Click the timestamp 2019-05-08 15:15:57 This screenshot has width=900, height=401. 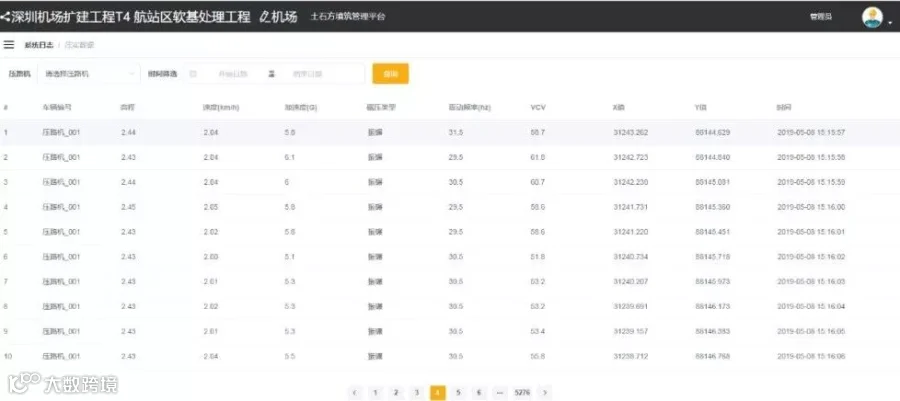tap(811, 133)
